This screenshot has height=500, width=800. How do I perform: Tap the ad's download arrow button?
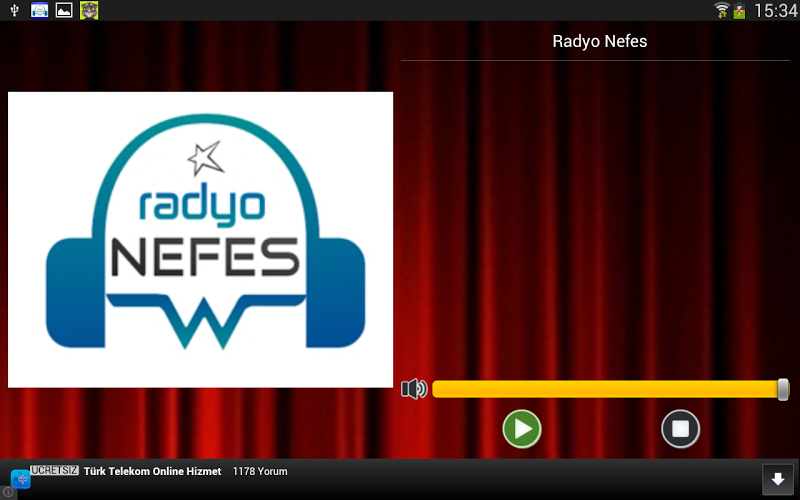[x=778, y=479]
